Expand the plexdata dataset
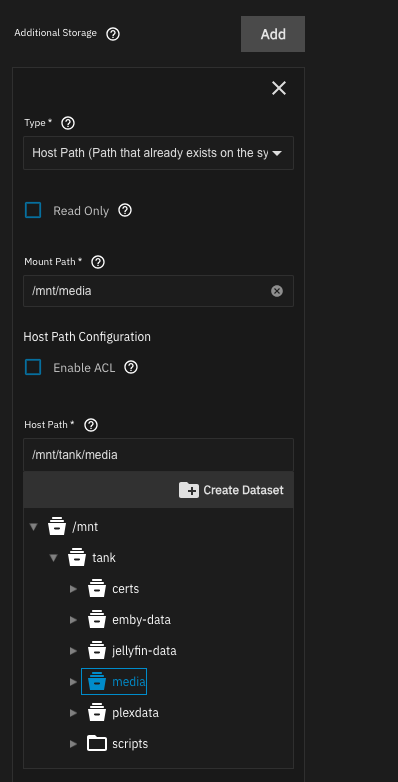 pyautogui.click(x=73, y=712)
